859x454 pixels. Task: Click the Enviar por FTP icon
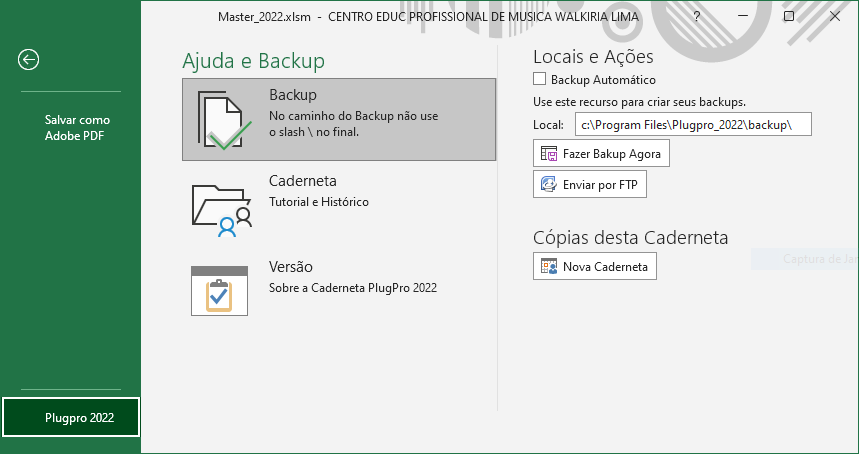[x=548, y=184]
